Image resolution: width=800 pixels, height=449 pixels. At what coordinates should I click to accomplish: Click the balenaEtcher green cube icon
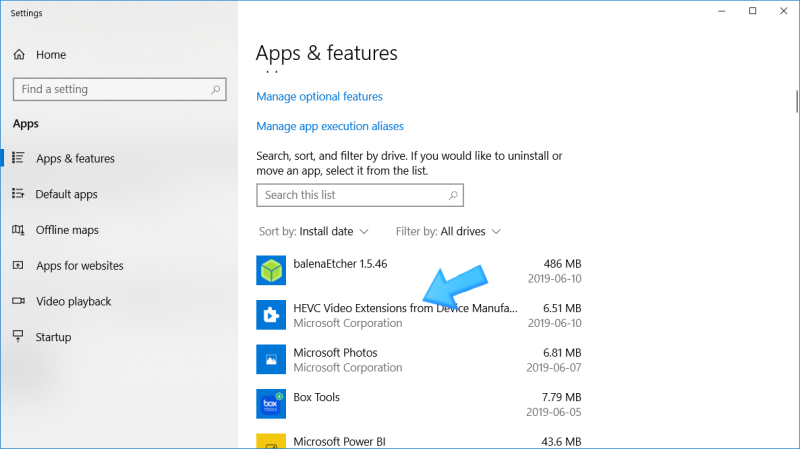click(x=271, y=270)
